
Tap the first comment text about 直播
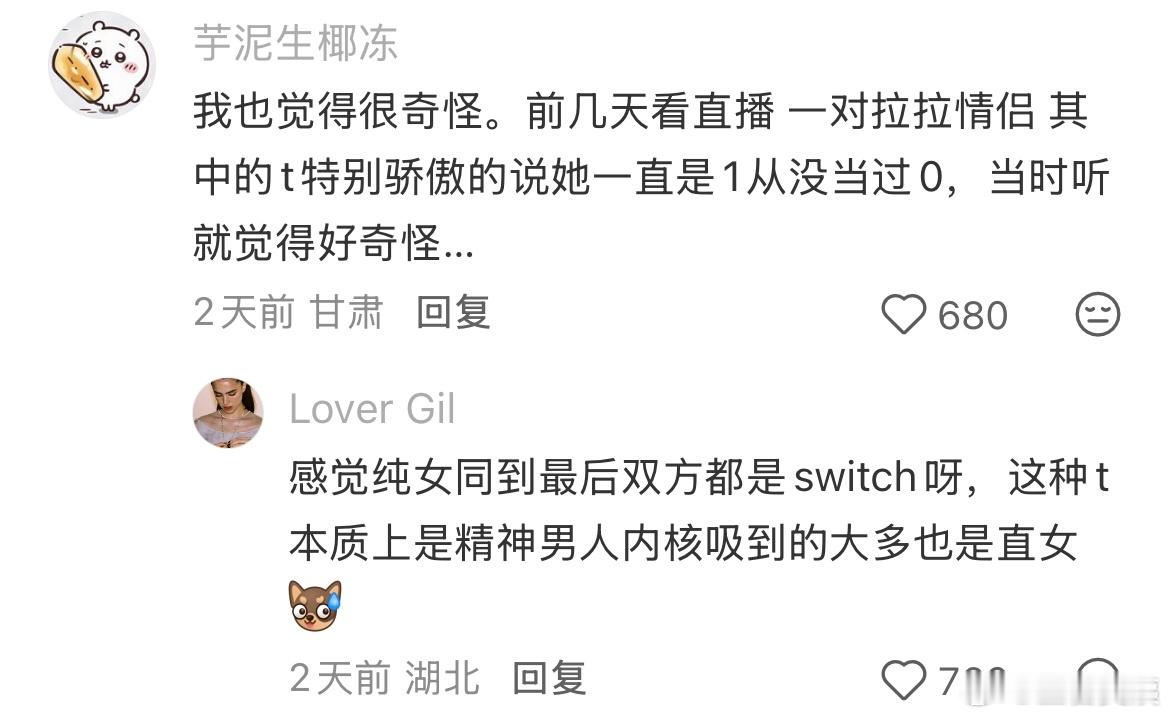tap(651, 178)
